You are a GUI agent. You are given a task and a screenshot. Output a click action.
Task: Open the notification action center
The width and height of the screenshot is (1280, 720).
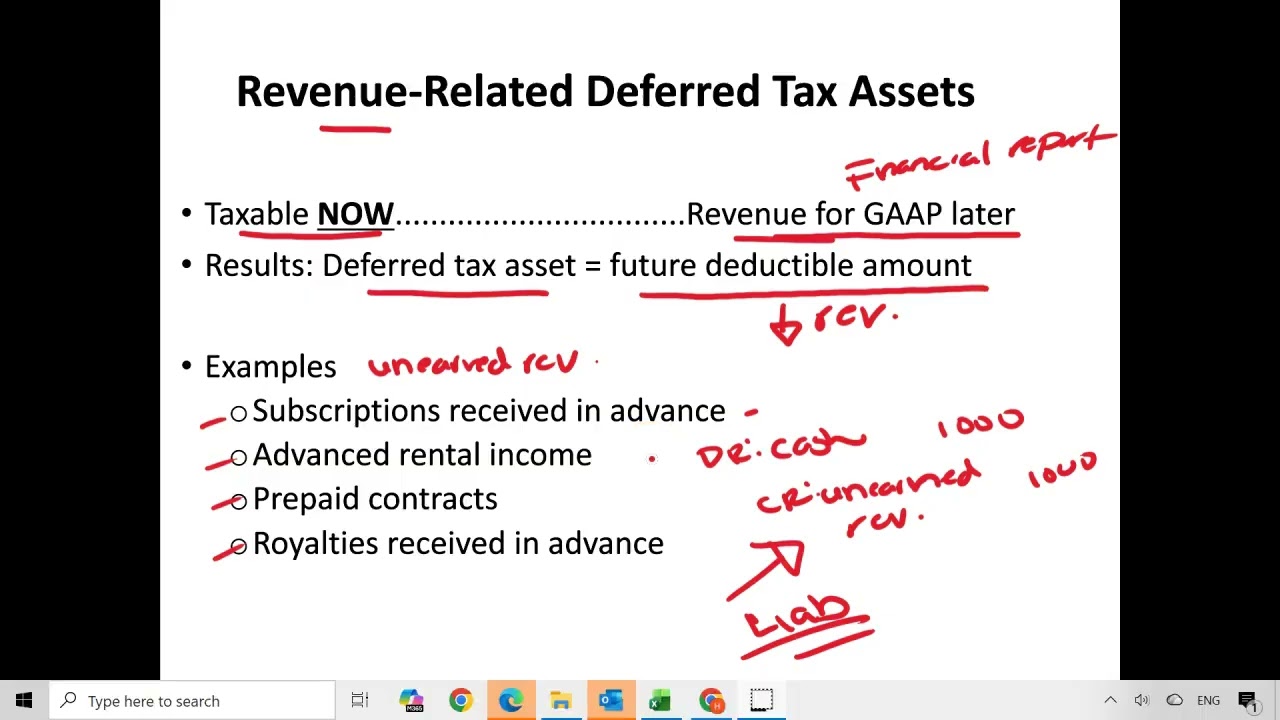[x=1248, y=701]
